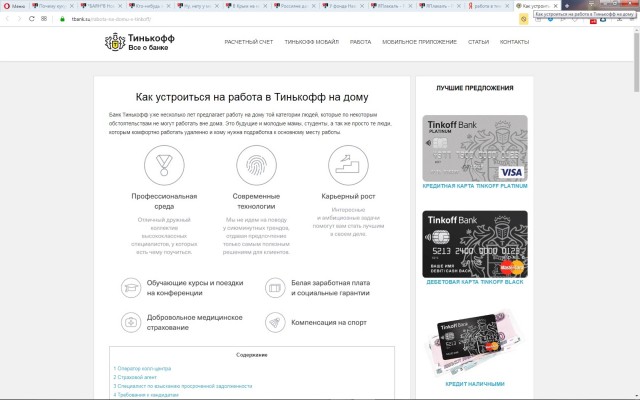Open the Opera Menu button
Viewport: 640px width, 400px height.
click(15, 6)
